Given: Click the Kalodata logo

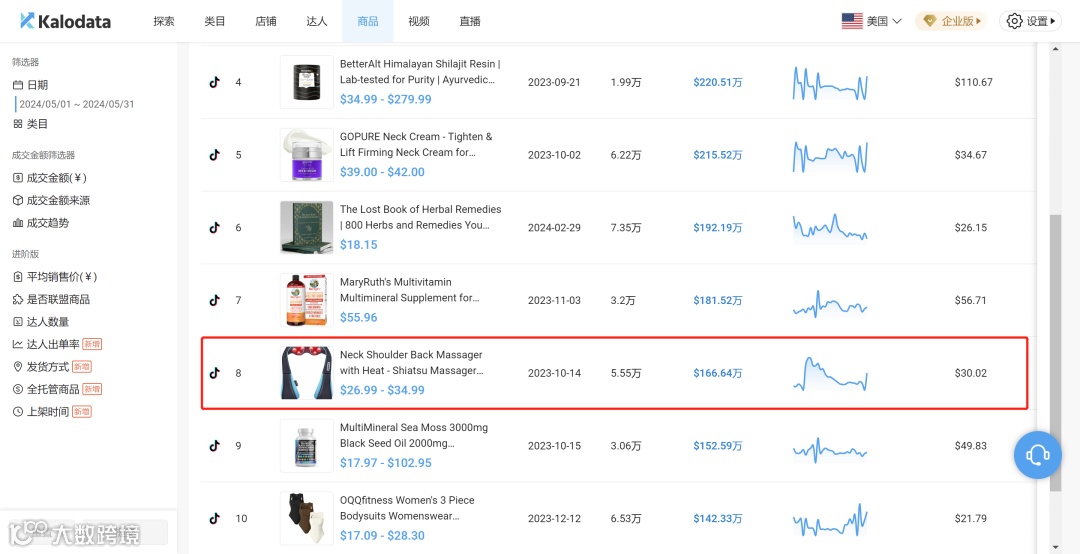Looking at the screenshot, I should click(65, 21).
